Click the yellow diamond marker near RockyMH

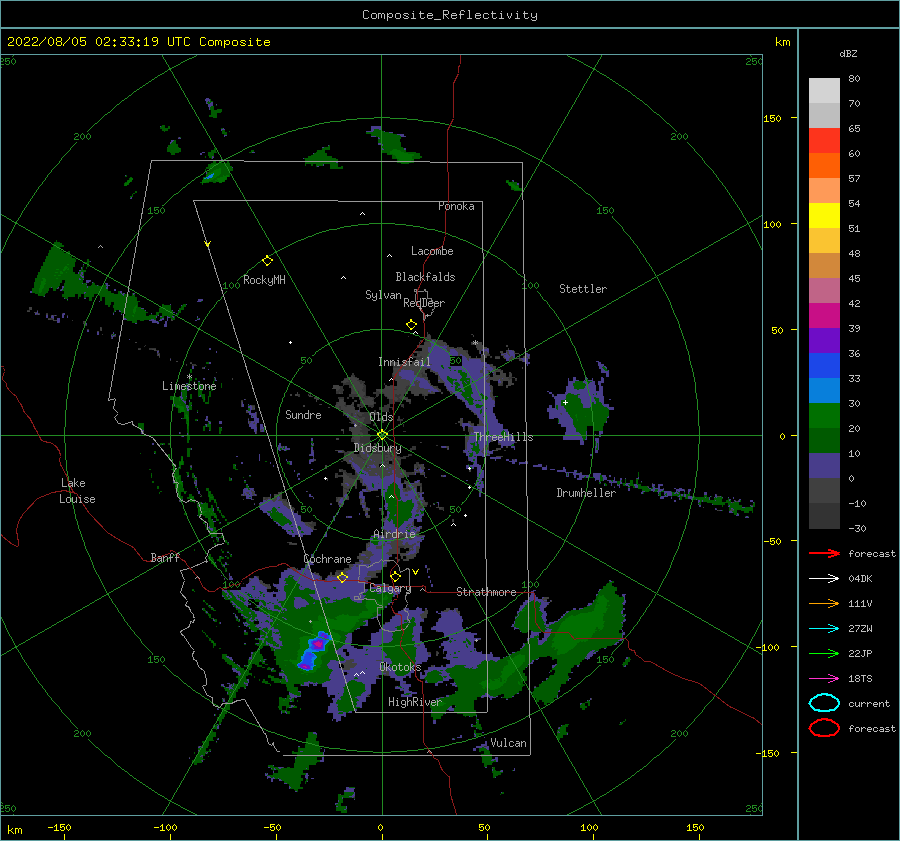tap(267, 261)
